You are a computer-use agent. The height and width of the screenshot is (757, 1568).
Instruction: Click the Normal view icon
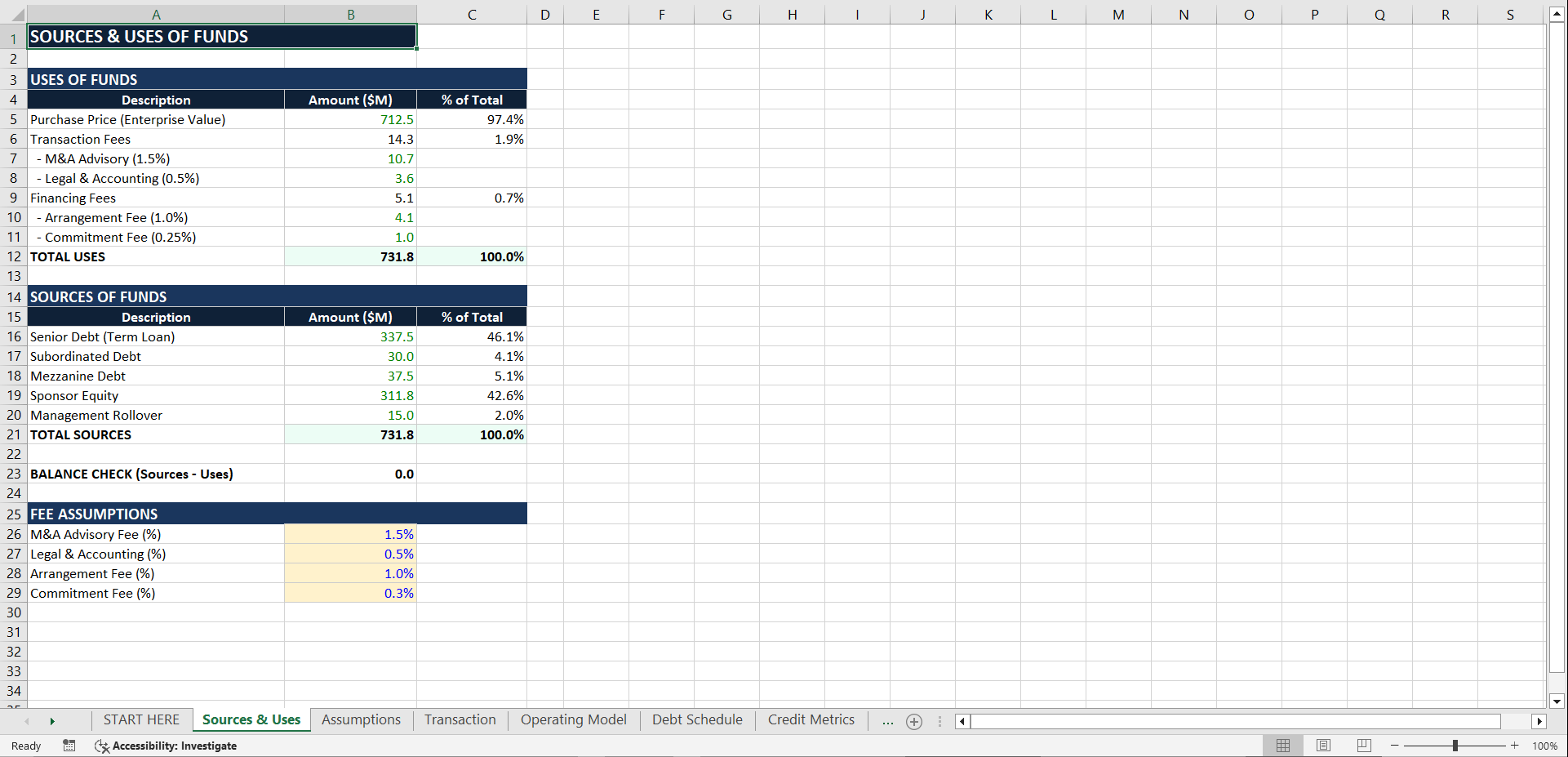point(1282,746)
